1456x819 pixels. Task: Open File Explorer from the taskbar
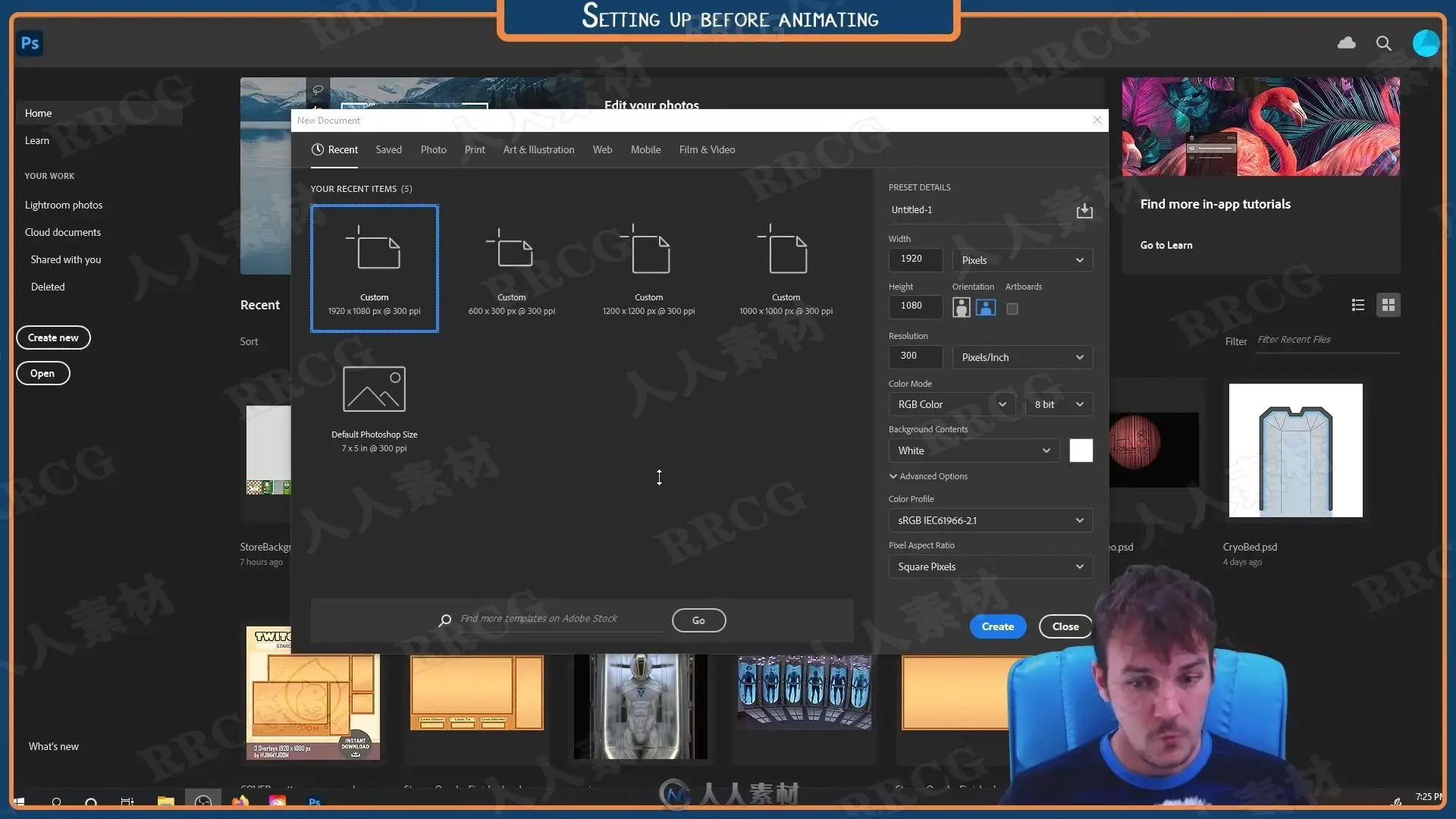pos(166,802)
